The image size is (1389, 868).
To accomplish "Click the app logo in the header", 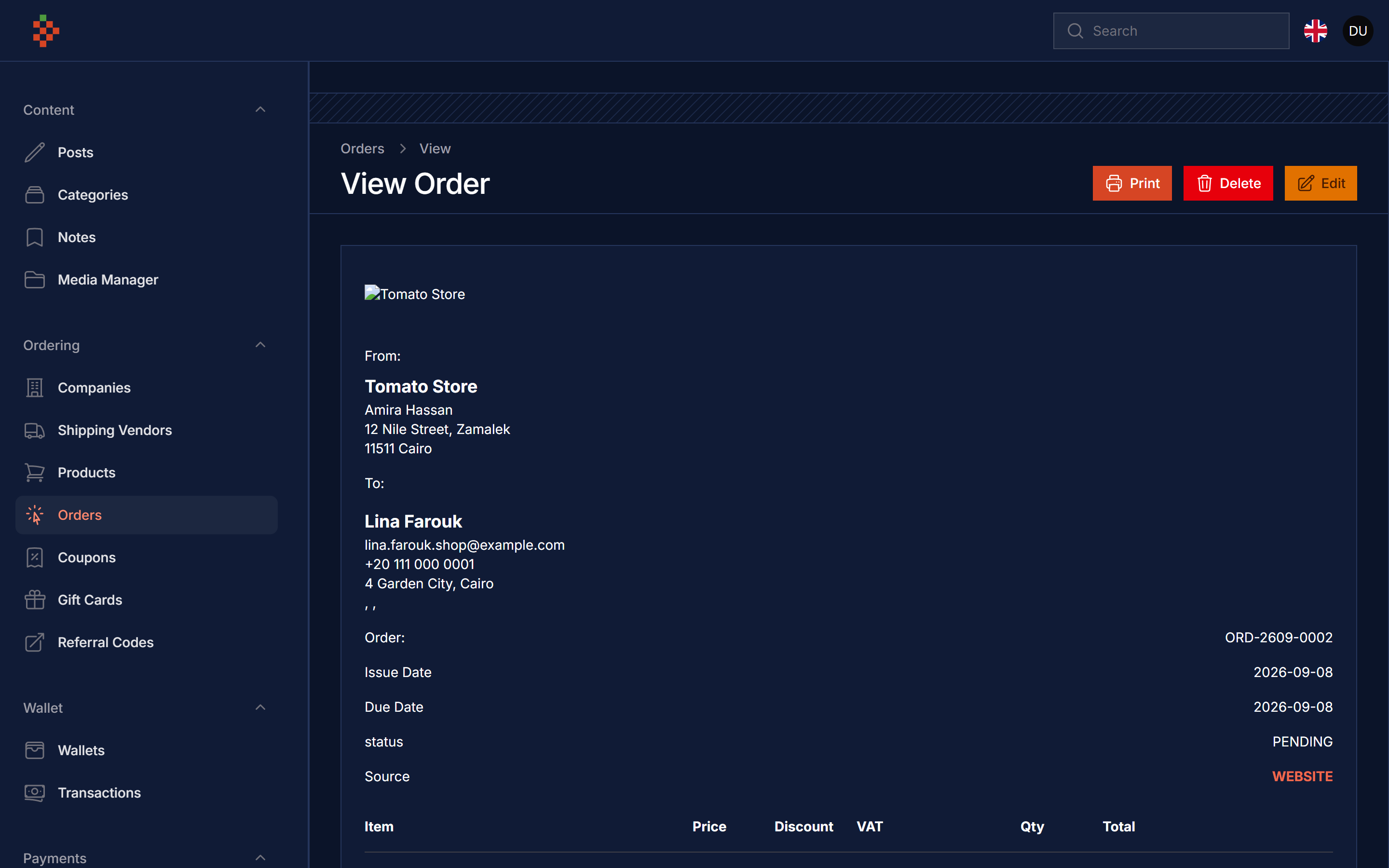I will [46, 31].
